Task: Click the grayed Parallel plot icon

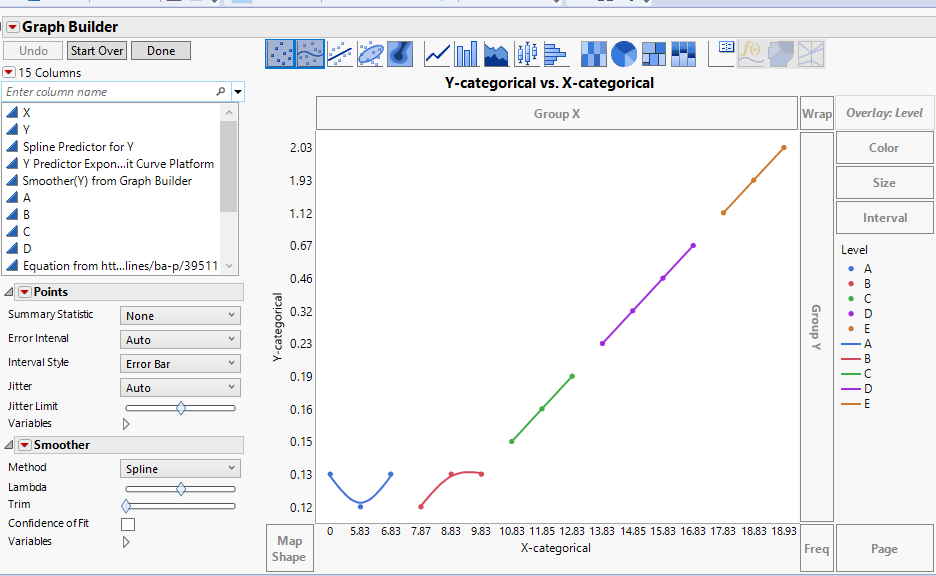Action: tap(811, 54)
